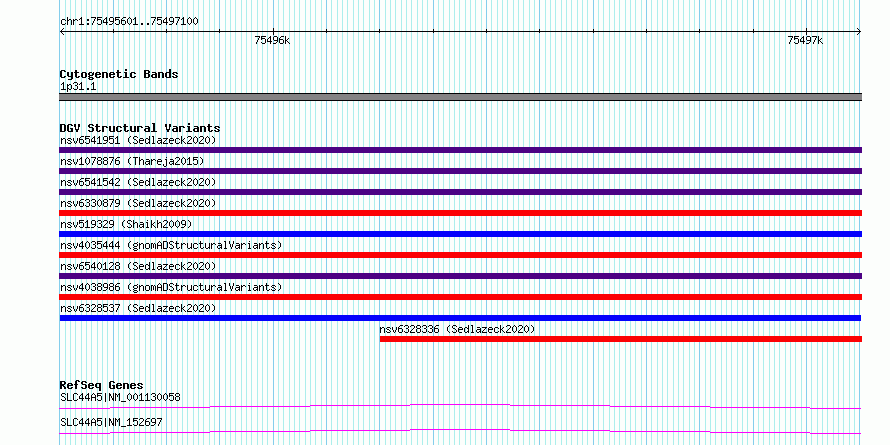Click the 1p31.1 band label

[78, 87]
